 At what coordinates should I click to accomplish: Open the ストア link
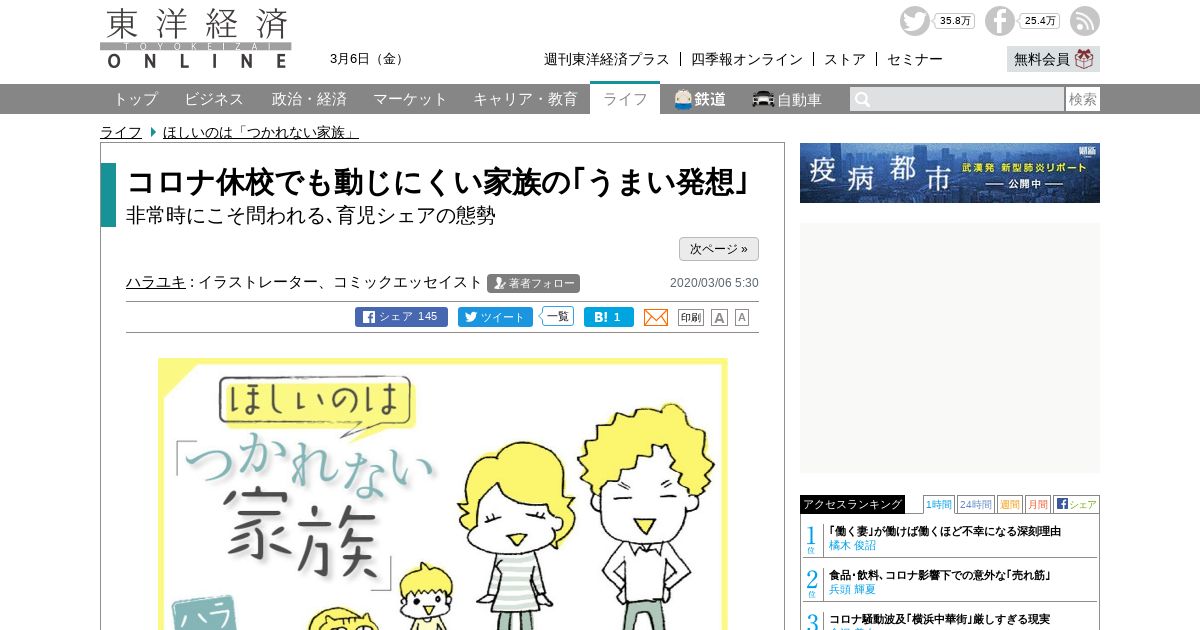click(845, 59)
